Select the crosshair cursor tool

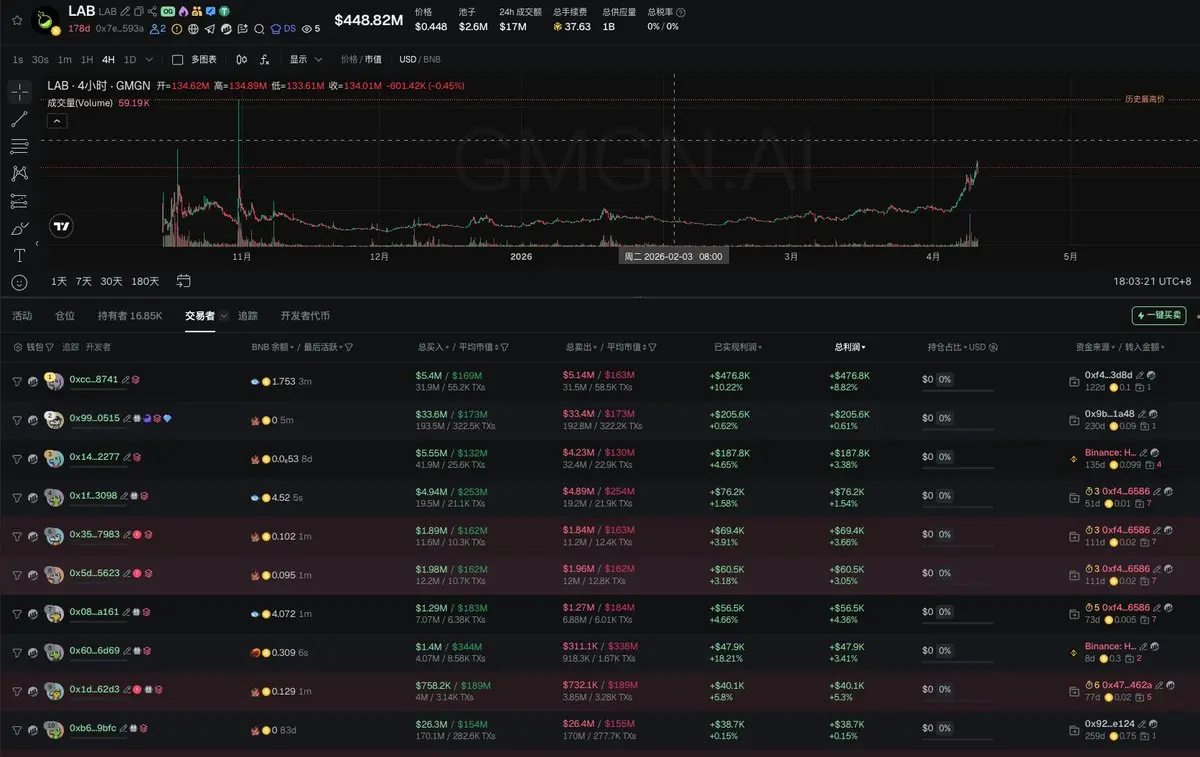point(20,93)
